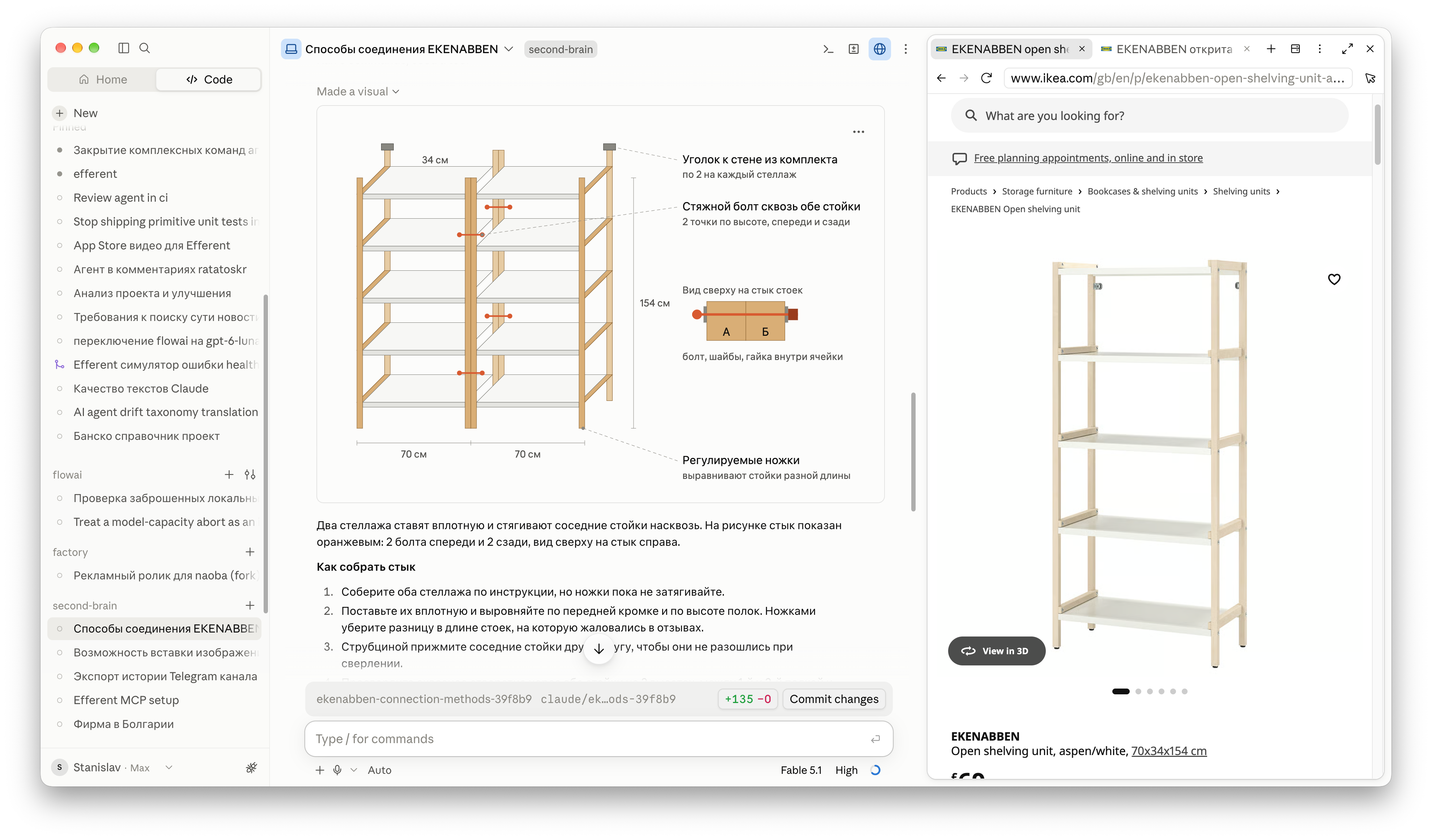Image resolution: width=1432 pixels, height=840 pixels.
Task: Open the chat header three-dot menu
Action: (x=906, y=50)
